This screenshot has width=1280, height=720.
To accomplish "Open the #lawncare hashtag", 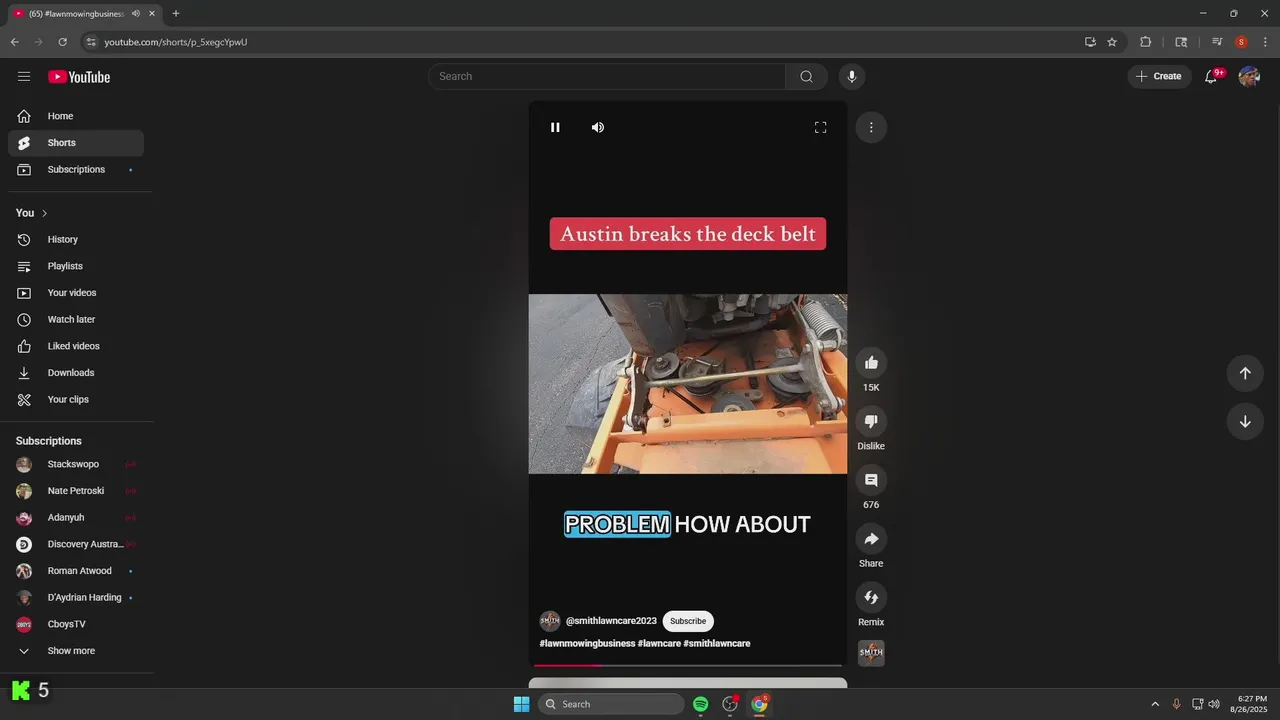I will pos(659,644).
